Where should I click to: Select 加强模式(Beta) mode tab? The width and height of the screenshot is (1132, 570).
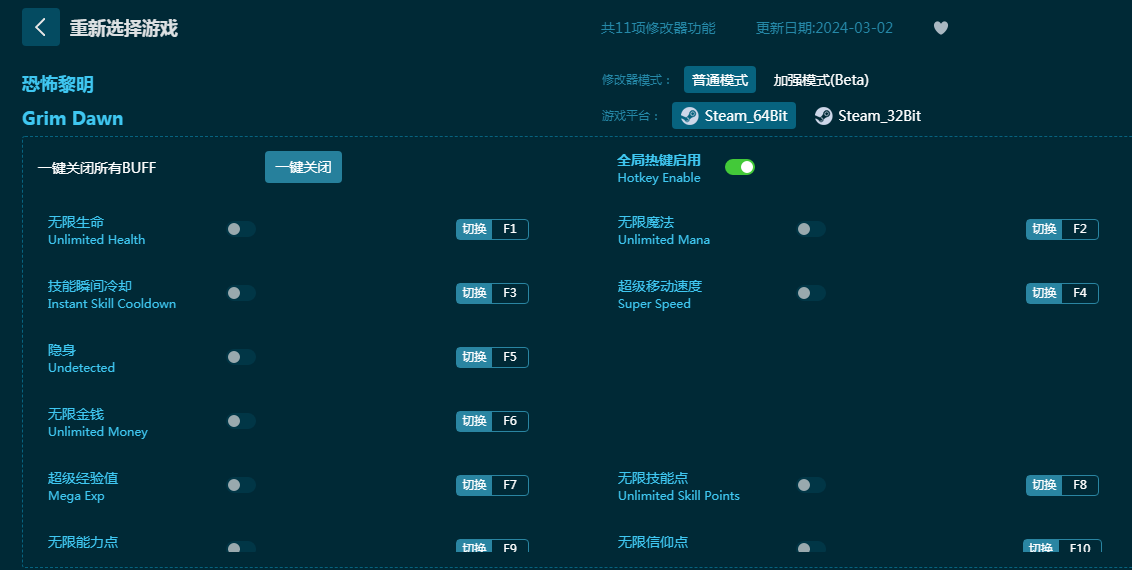tap(821, 79)
